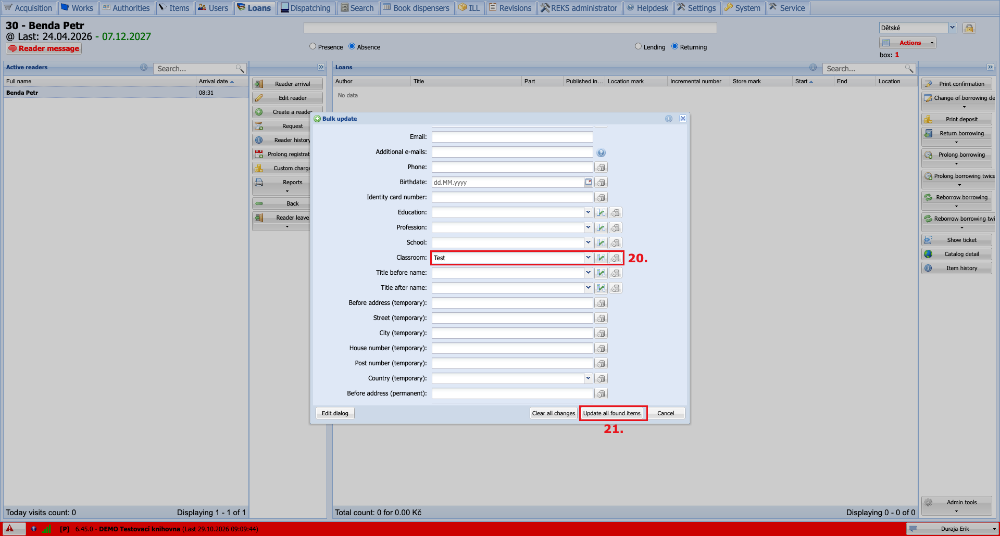Click Update all found items button
Screen dimensions: 1000x536
coord(612,413)
